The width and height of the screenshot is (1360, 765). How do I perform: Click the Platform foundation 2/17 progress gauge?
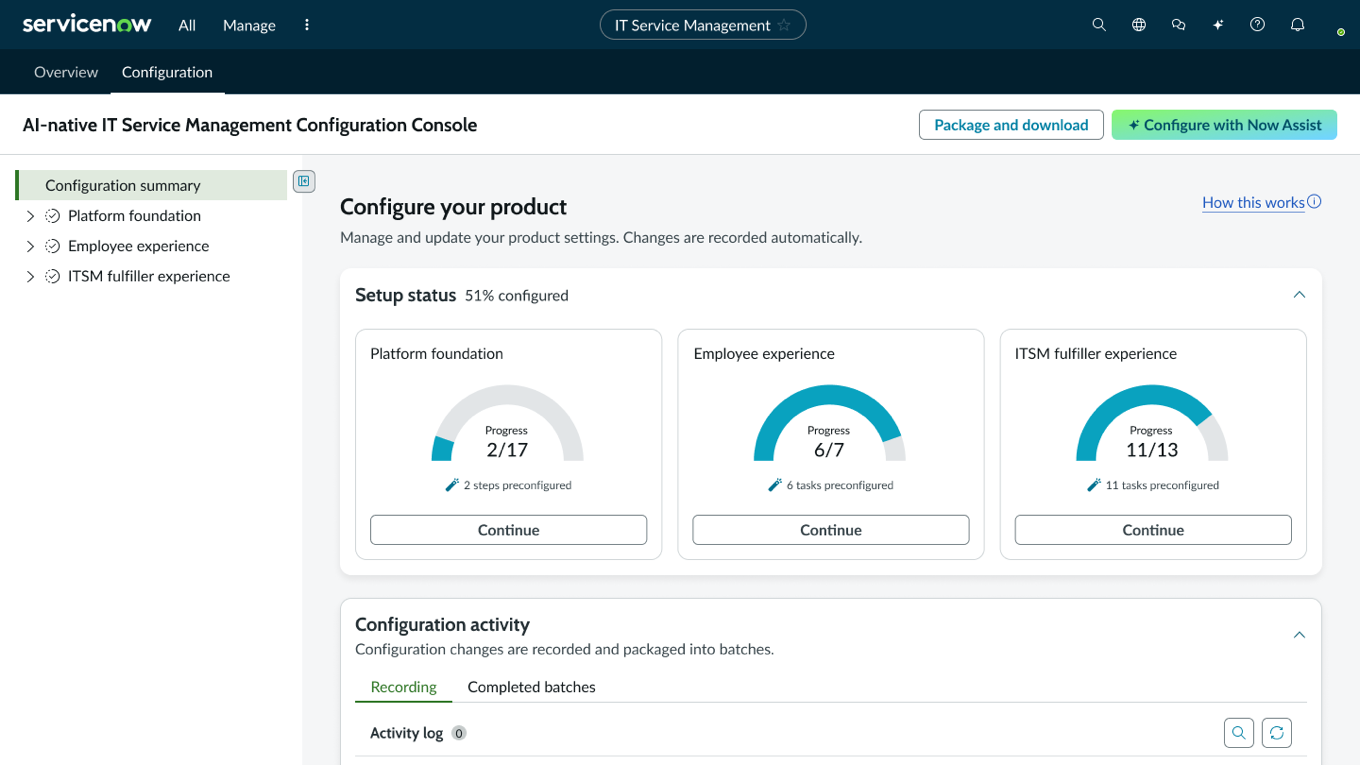507,424
